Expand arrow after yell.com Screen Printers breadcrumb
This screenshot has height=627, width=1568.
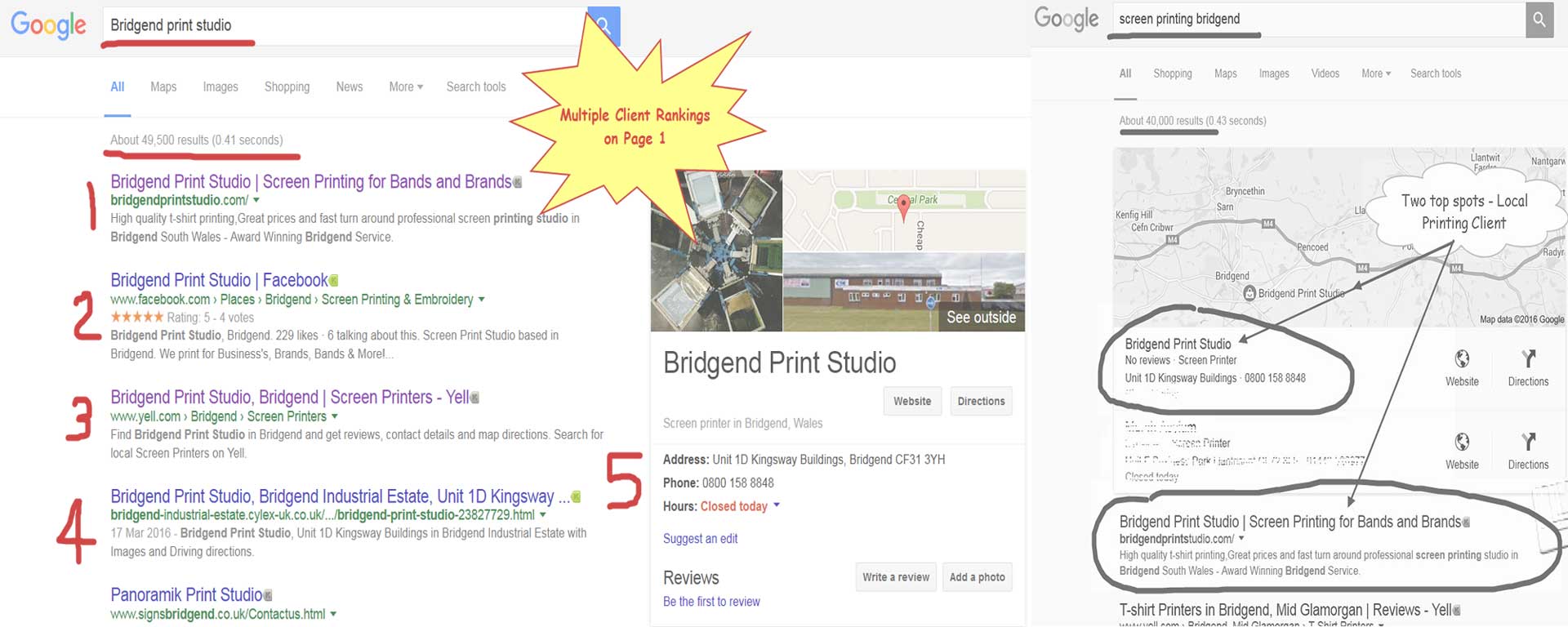[x=334, y=416]
